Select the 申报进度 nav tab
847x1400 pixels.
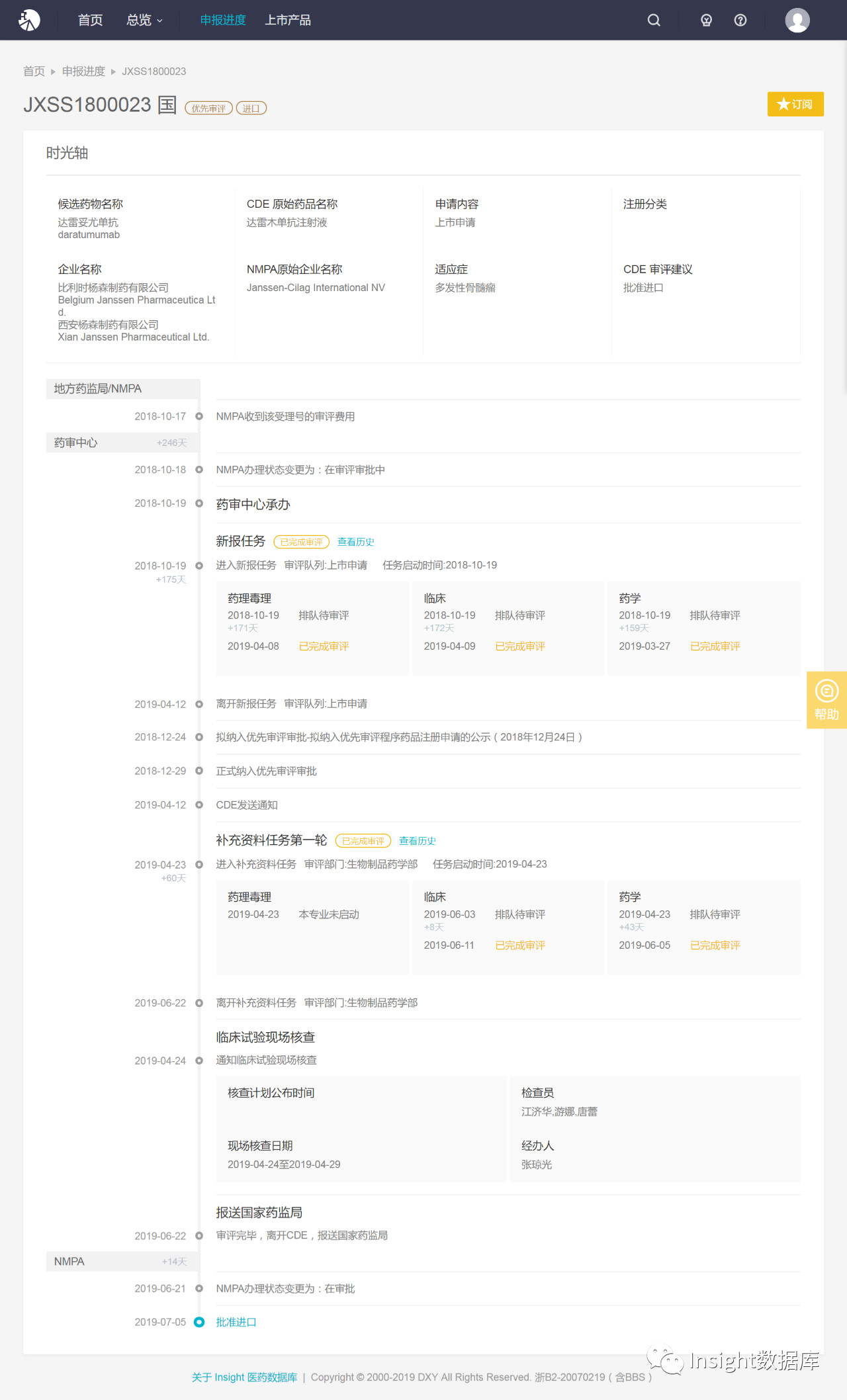[x=223, y=20]
